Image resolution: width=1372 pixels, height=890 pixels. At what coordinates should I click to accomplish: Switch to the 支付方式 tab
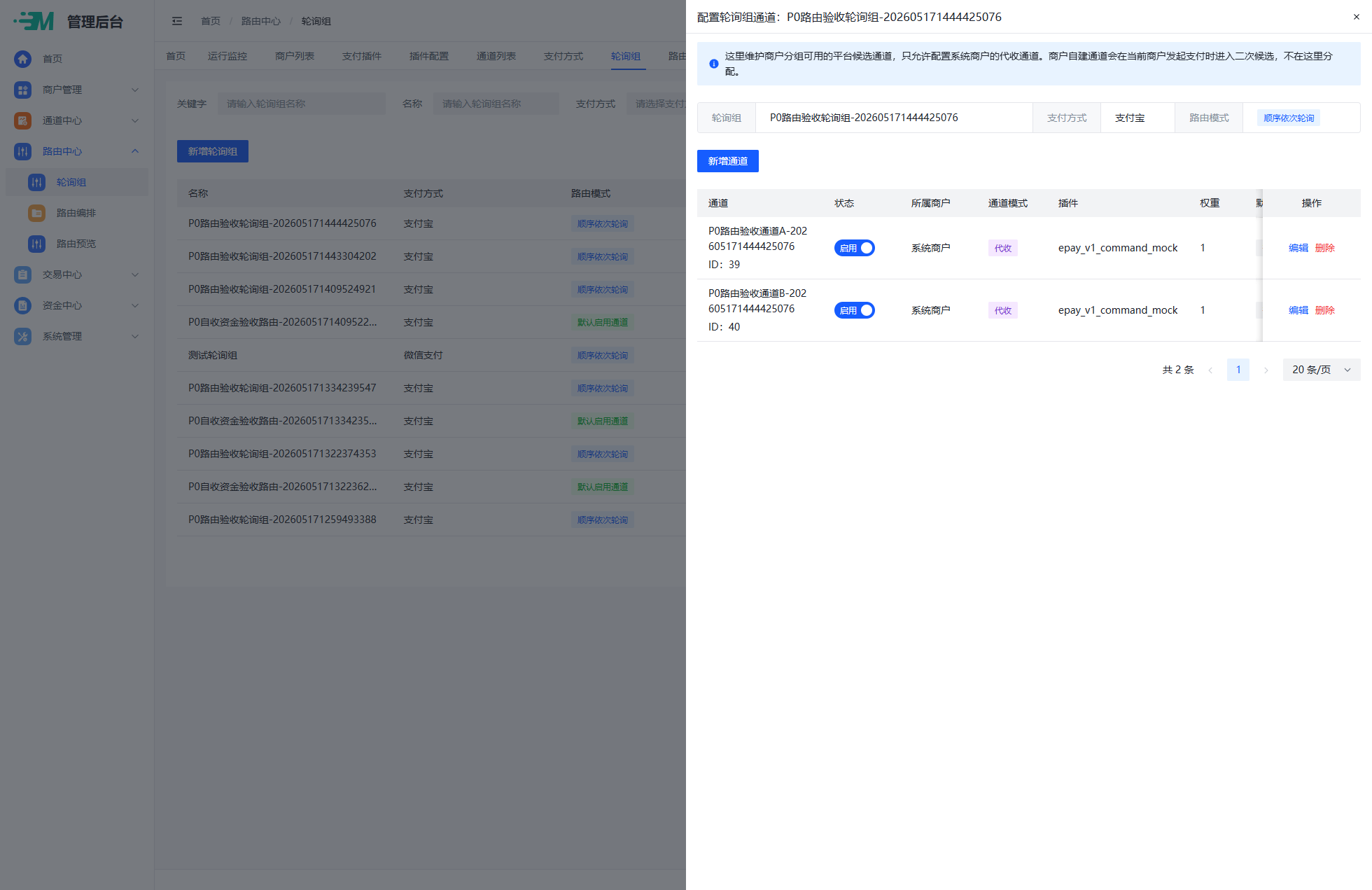click(x=563, y=56)
